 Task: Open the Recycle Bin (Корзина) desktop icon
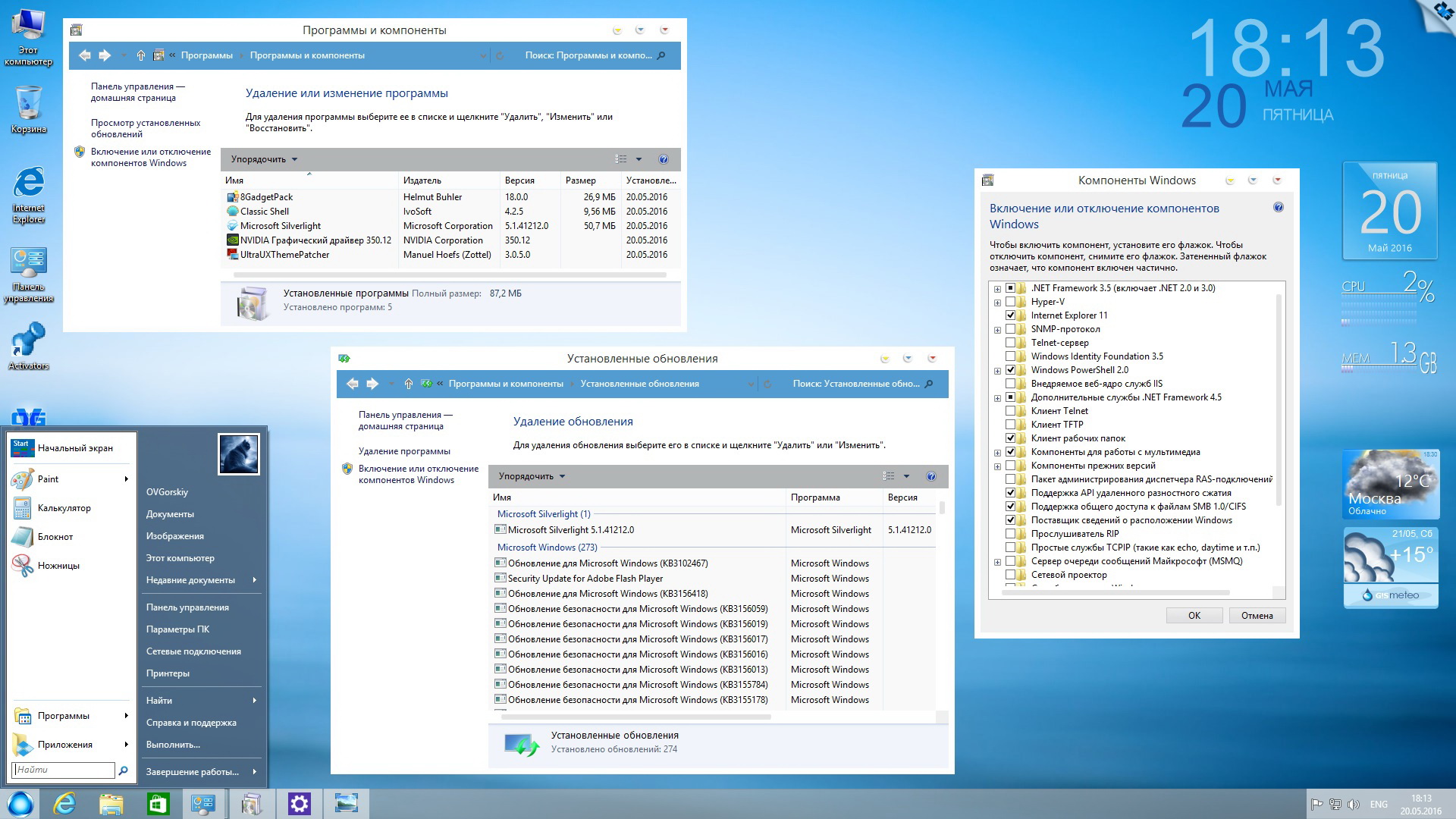pos(29,110)
